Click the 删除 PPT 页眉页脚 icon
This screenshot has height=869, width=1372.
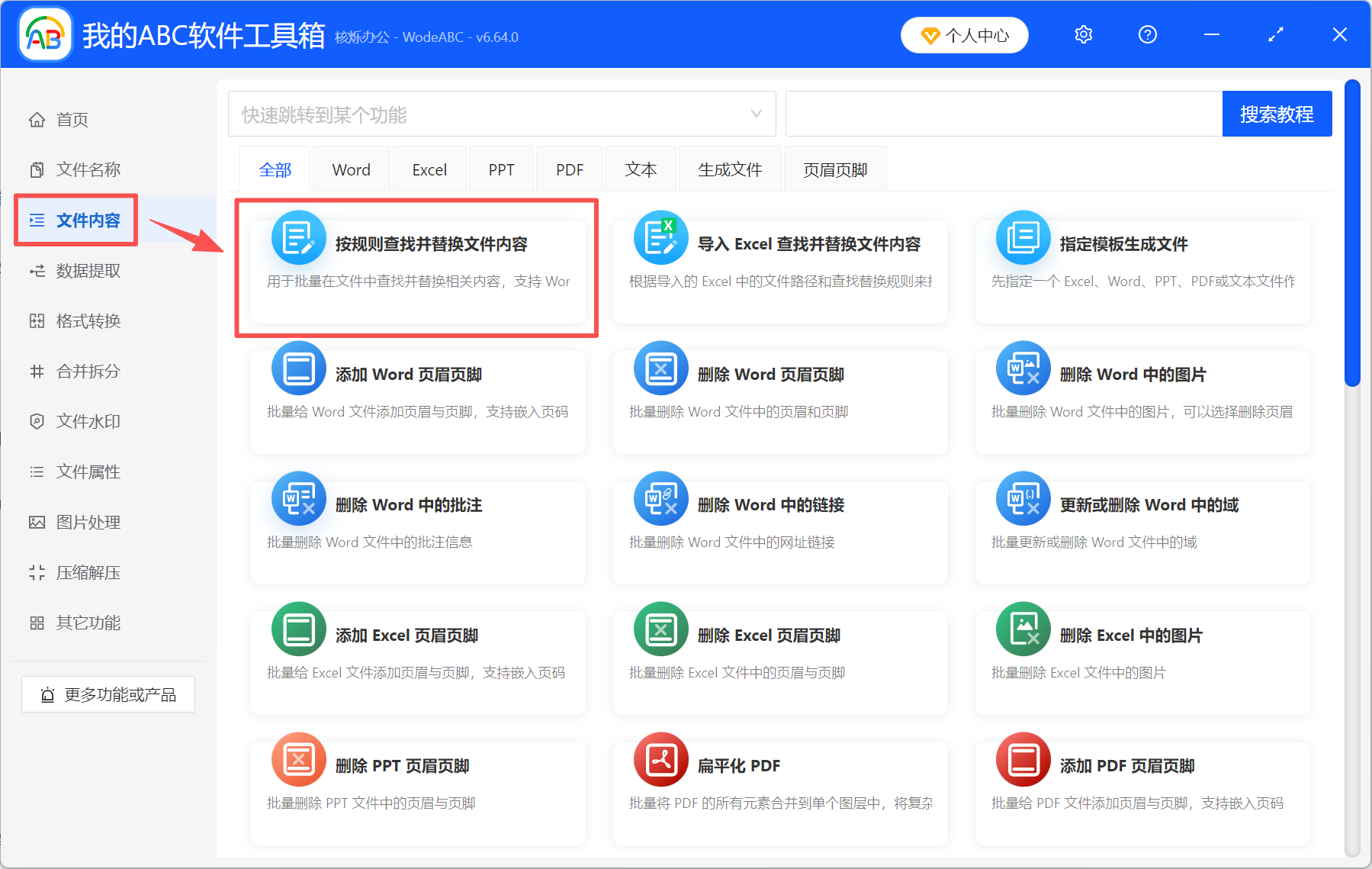point(298,759)
